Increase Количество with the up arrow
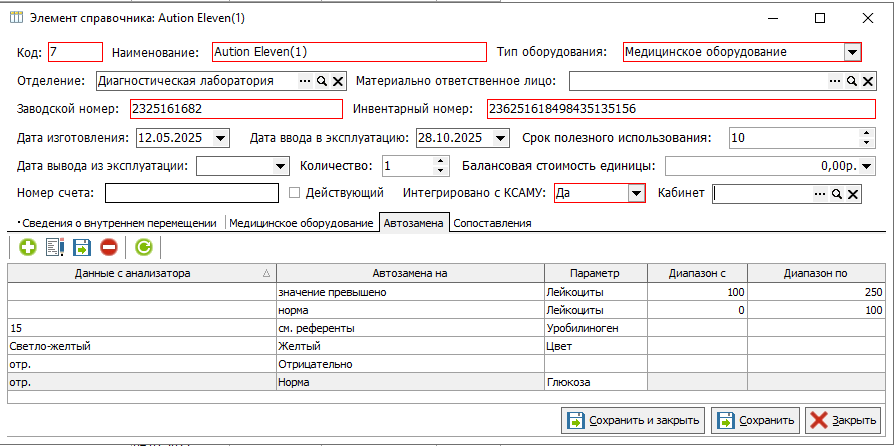 pos(440,161)
